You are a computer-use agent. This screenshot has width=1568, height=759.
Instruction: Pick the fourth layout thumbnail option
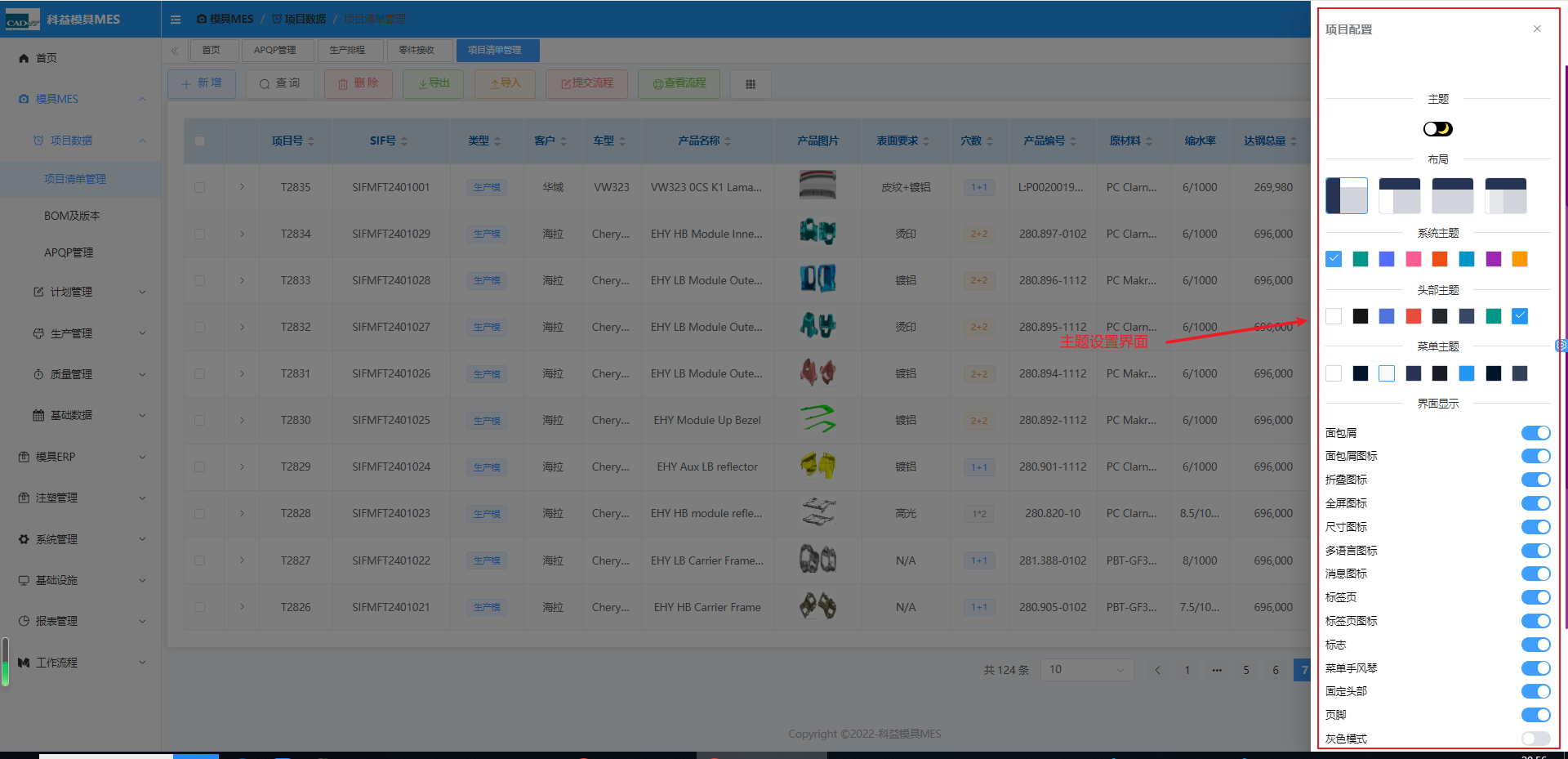point(1505,196)
